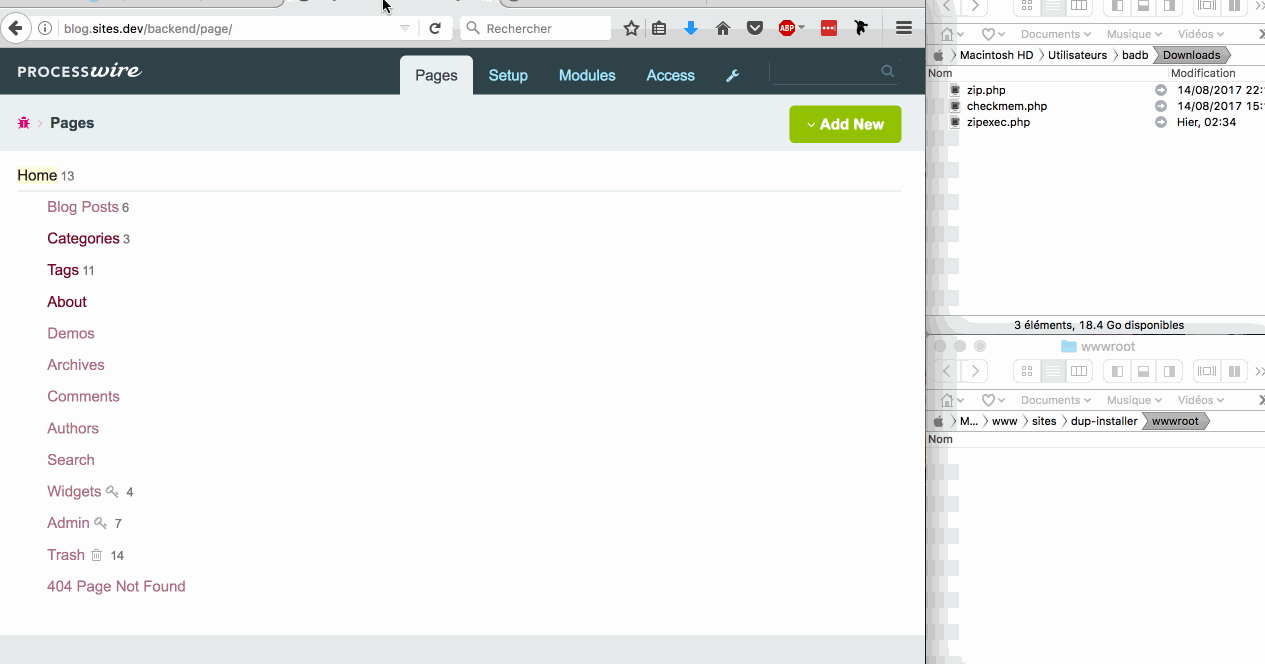Open Firefox downloads with the blue arrow
The width and height of the screenshot is (1265, 664).
pyautogui.click(x=691, y=27)
